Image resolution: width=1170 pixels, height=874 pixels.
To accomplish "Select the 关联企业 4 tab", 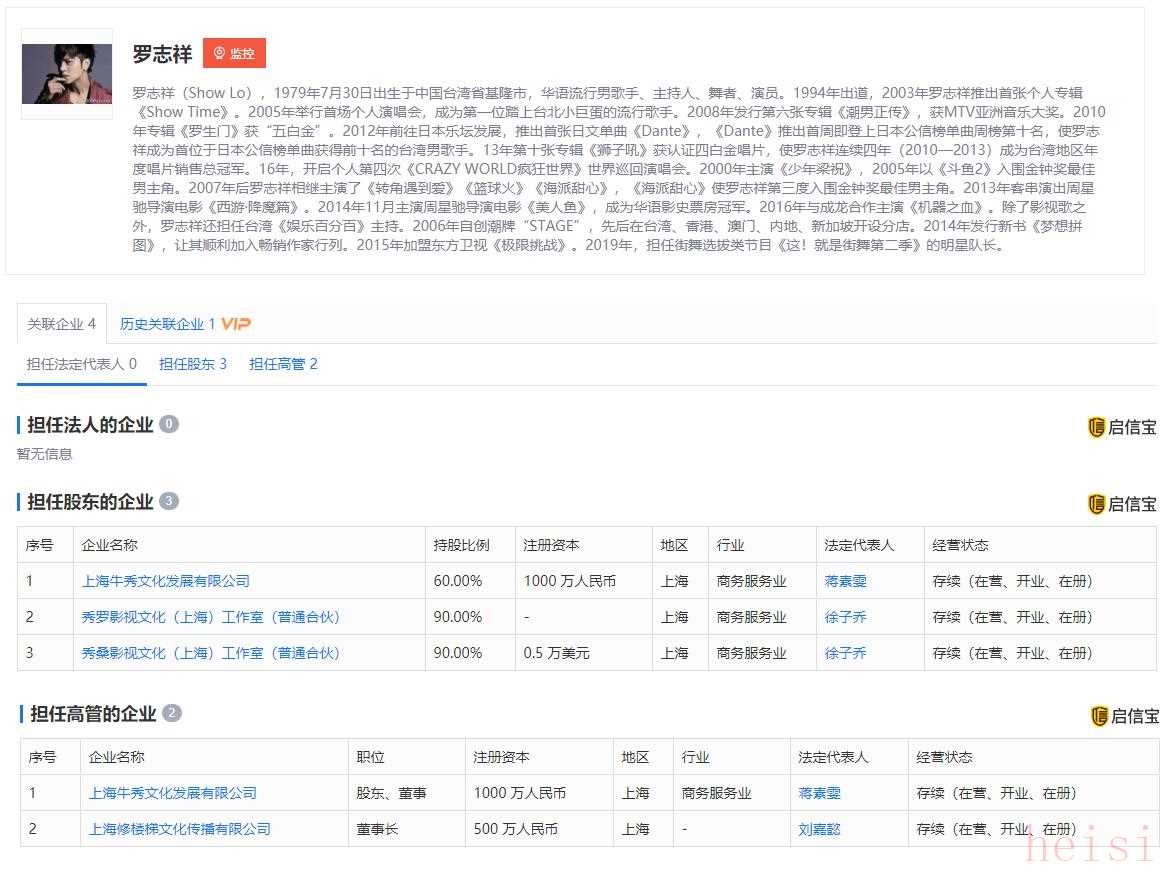I will tap(62, 324).
